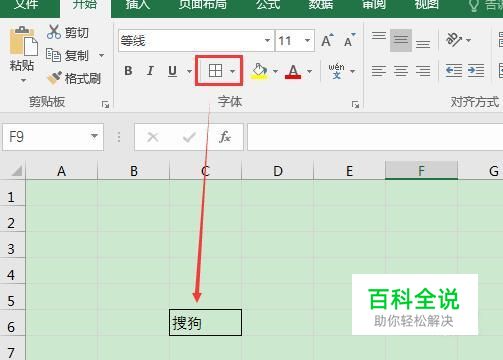503x360 pixels.
Task: Select cell containing 搜狗
Action: (205, 323)
